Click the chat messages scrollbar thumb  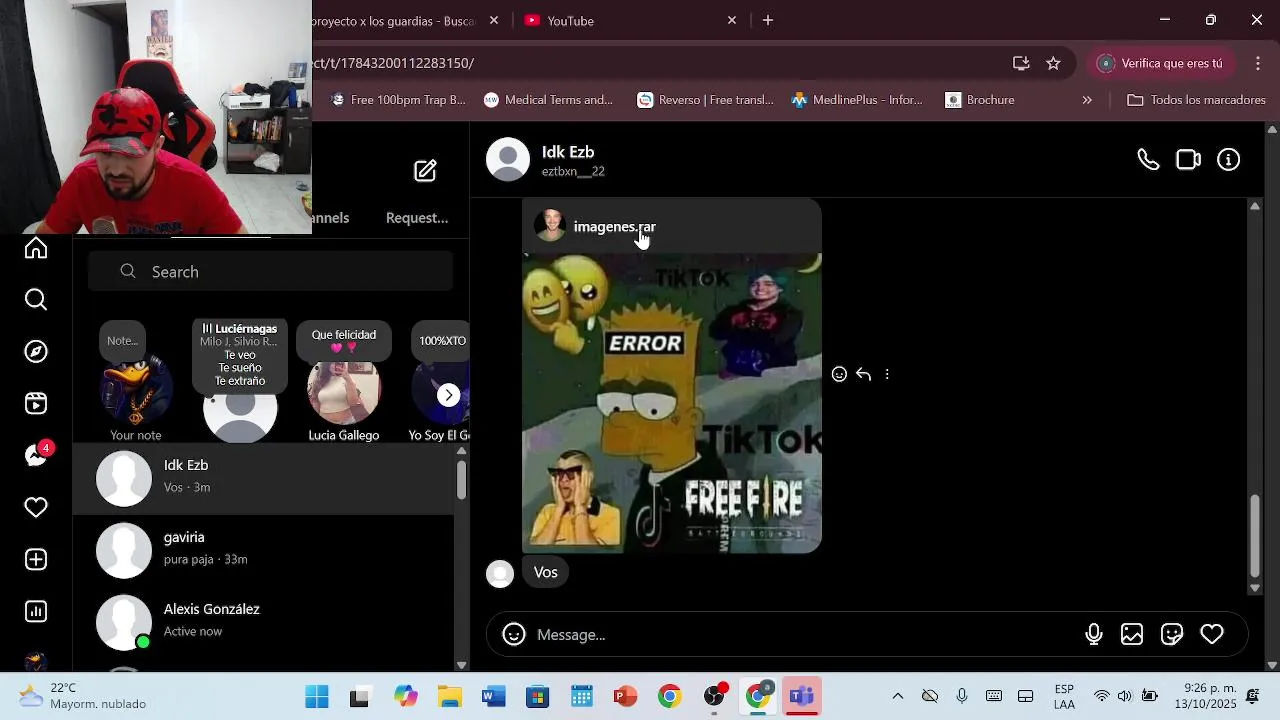[x=1255, y=536]
